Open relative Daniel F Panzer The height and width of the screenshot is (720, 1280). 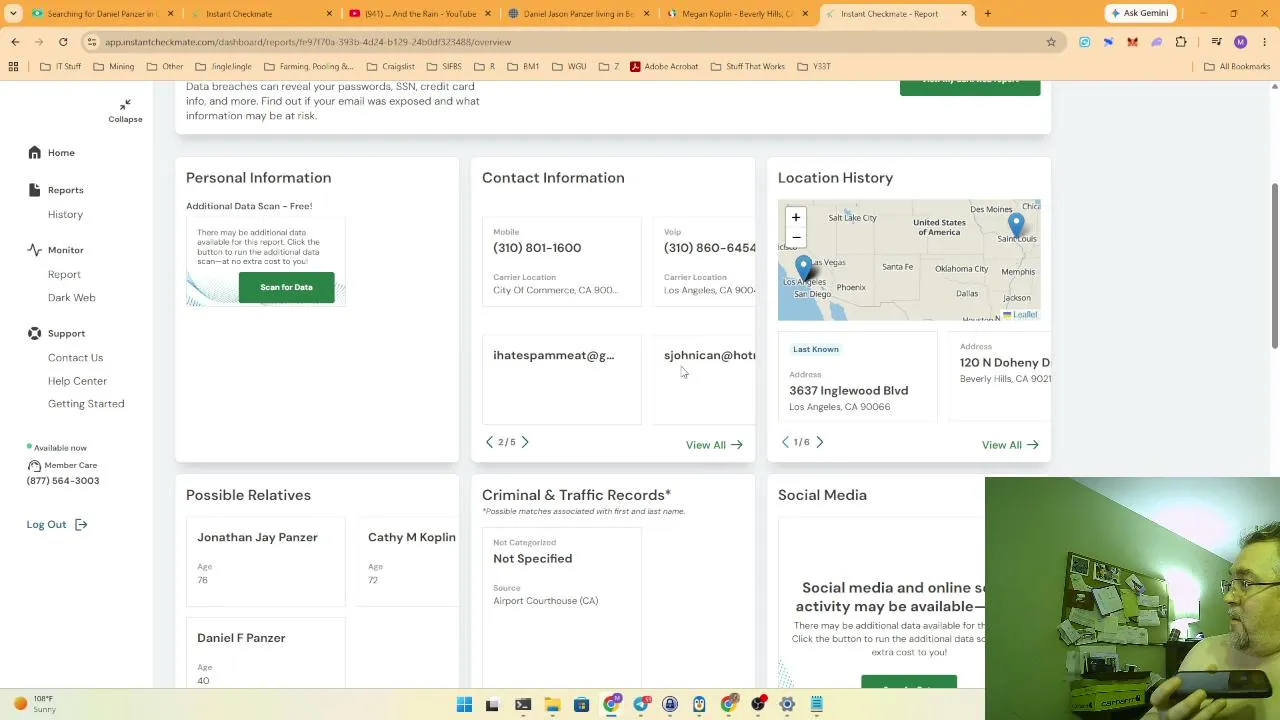coord(241,638)
